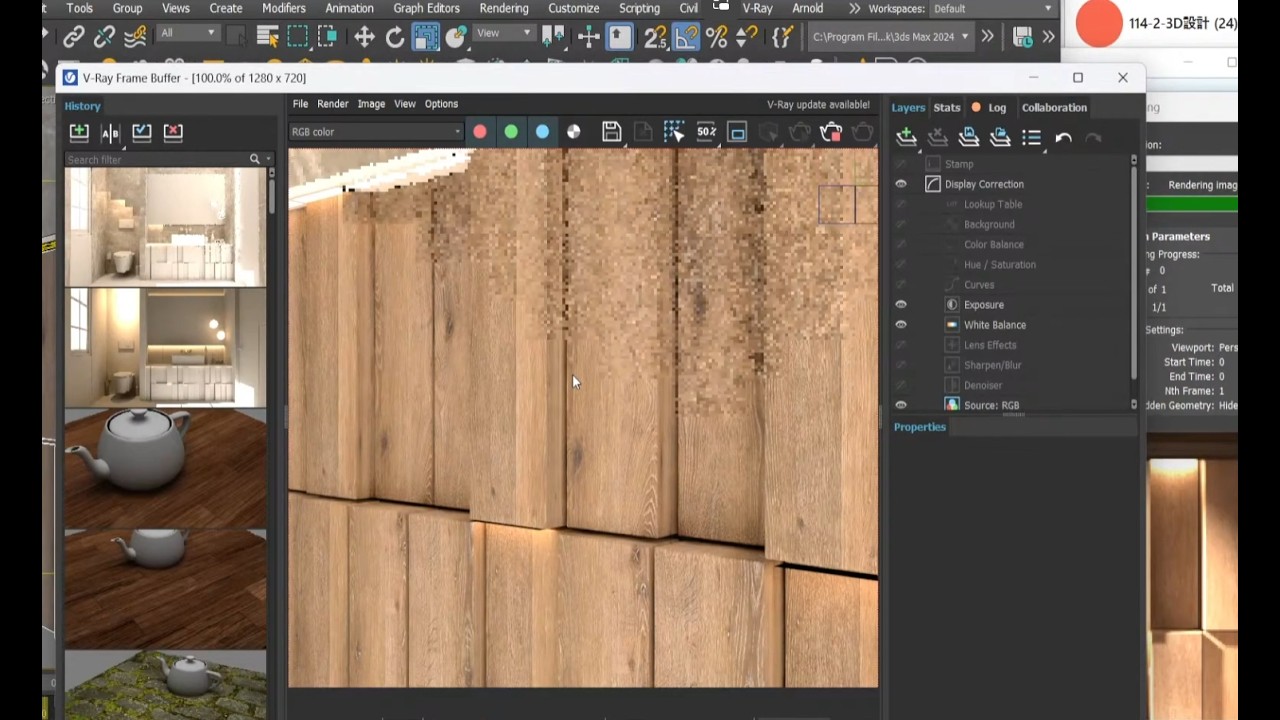
Task: Open the frame buffer Options menu
Action: click(x=441, y=104)
